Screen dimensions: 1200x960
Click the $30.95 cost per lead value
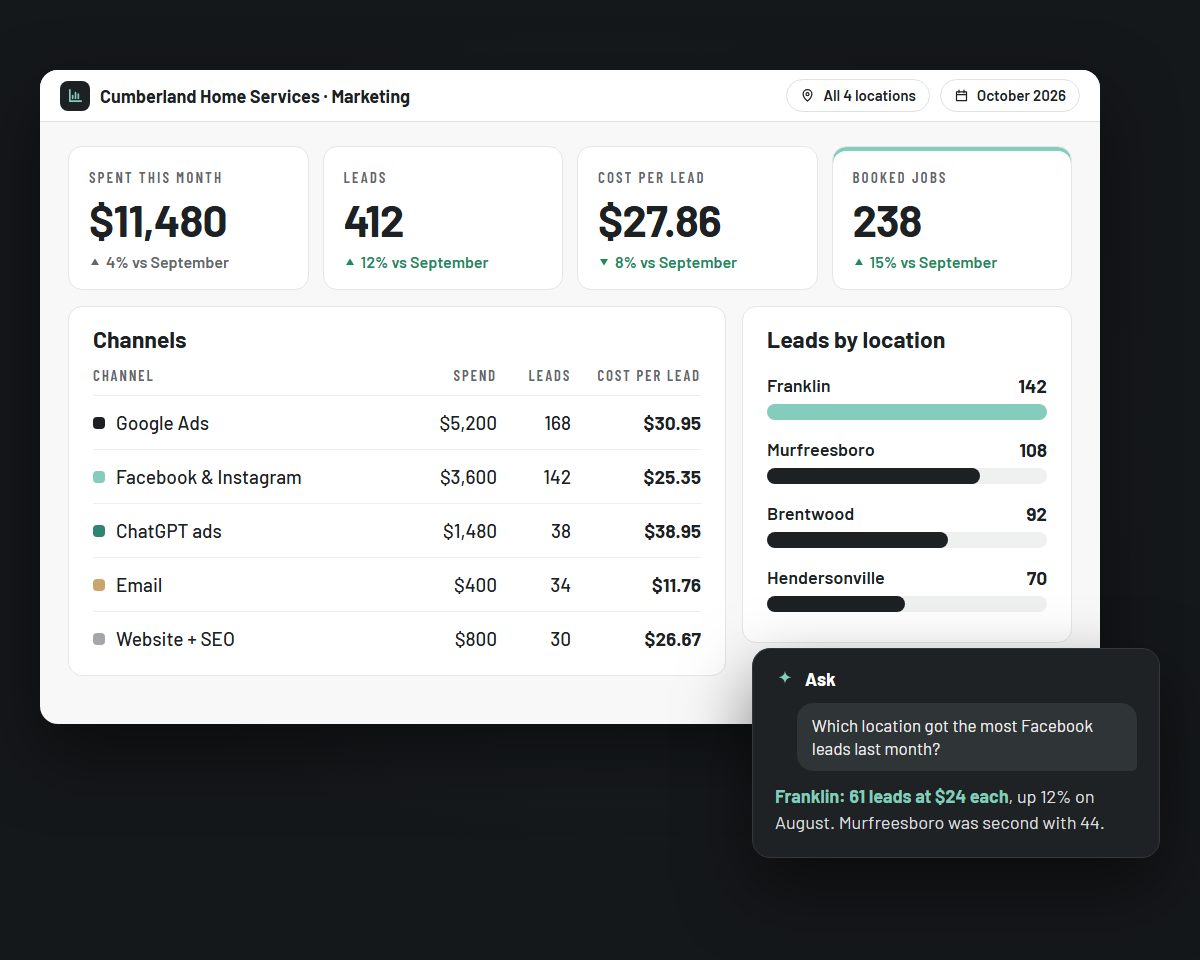(672, 423)
